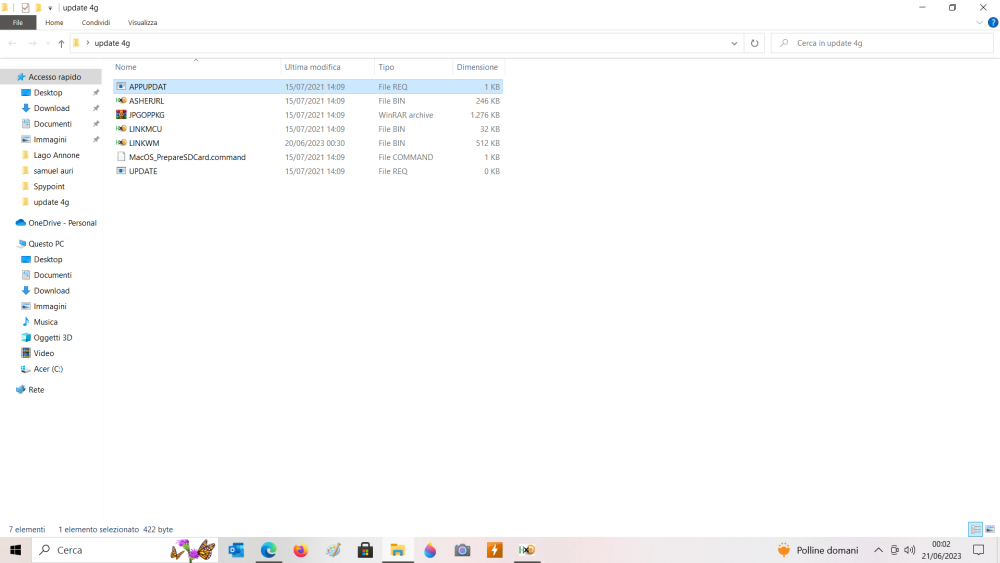
Task: Open the Visualizza ribbon tab
Action: [x=142, y=22]
